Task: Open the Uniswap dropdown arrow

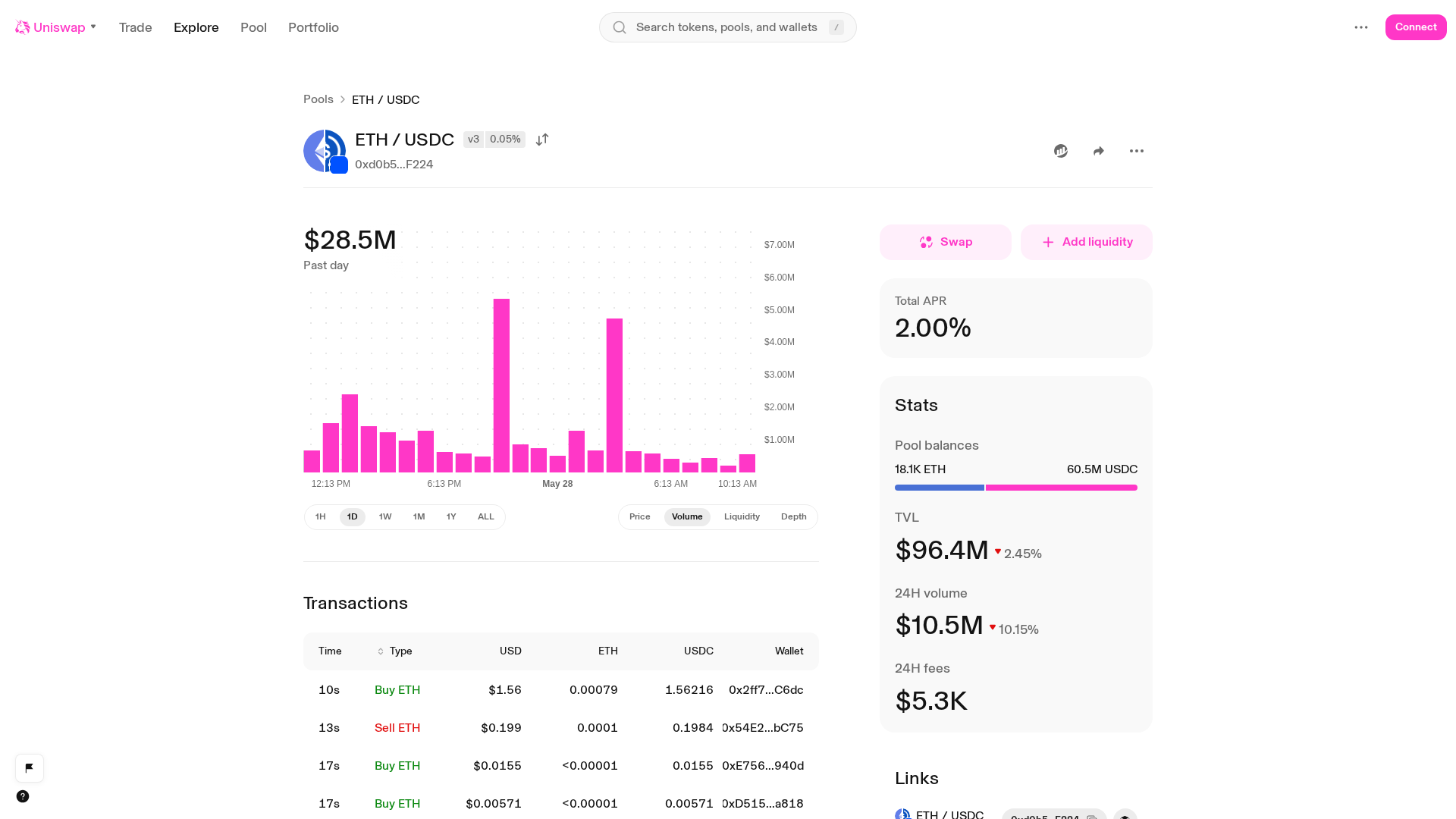Action: coord(93,27)
